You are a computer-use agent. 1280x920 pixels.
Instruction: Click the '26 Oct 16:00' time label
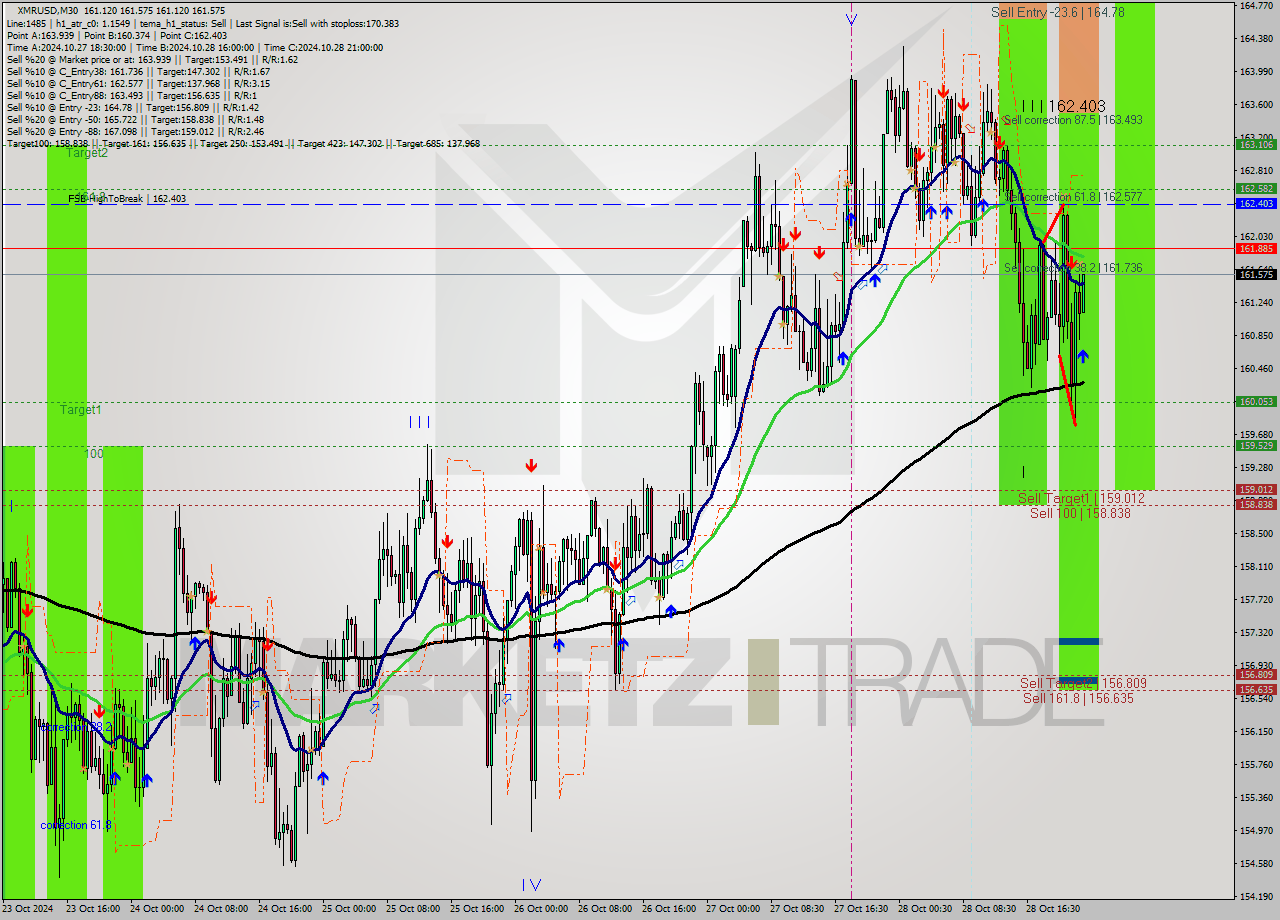tap(668, 909)
